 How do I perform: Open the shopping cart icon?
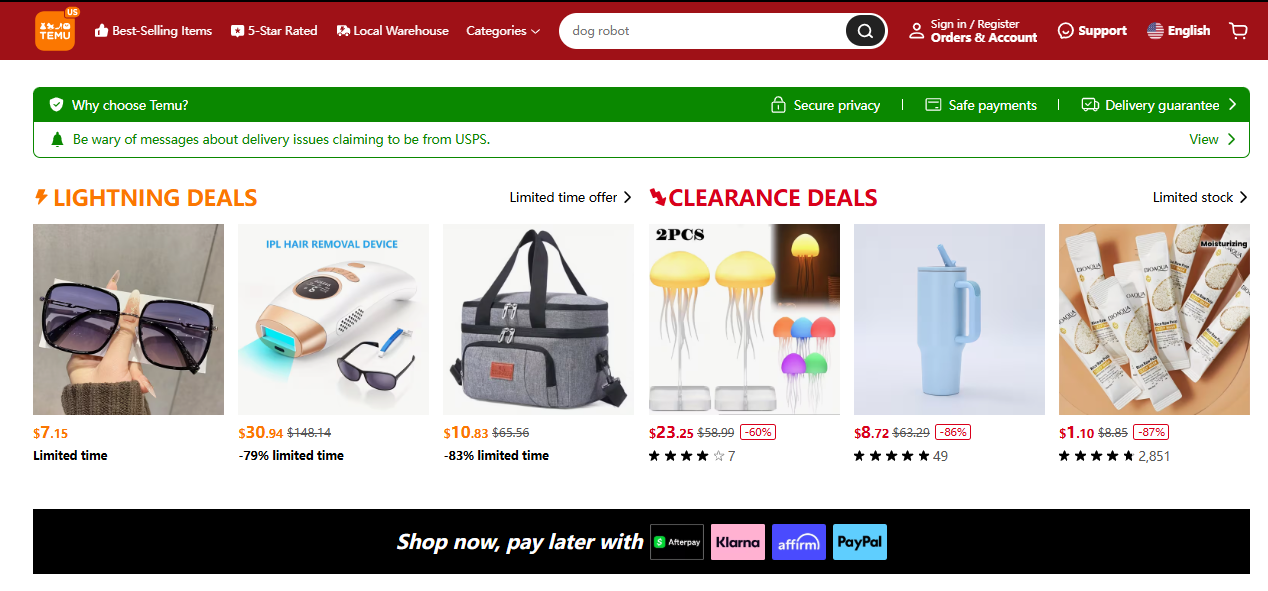pyautogui.click(x=1238, y=31)
